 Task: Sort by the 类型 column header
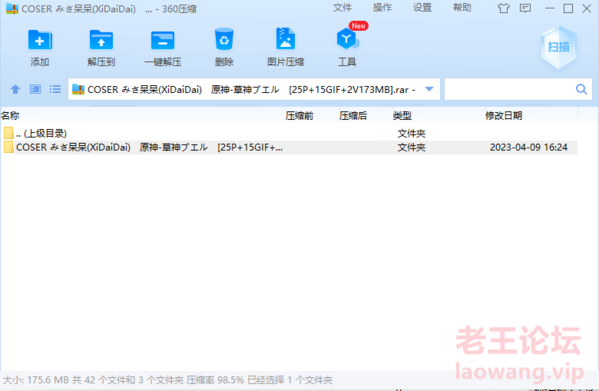pos(402,115)
